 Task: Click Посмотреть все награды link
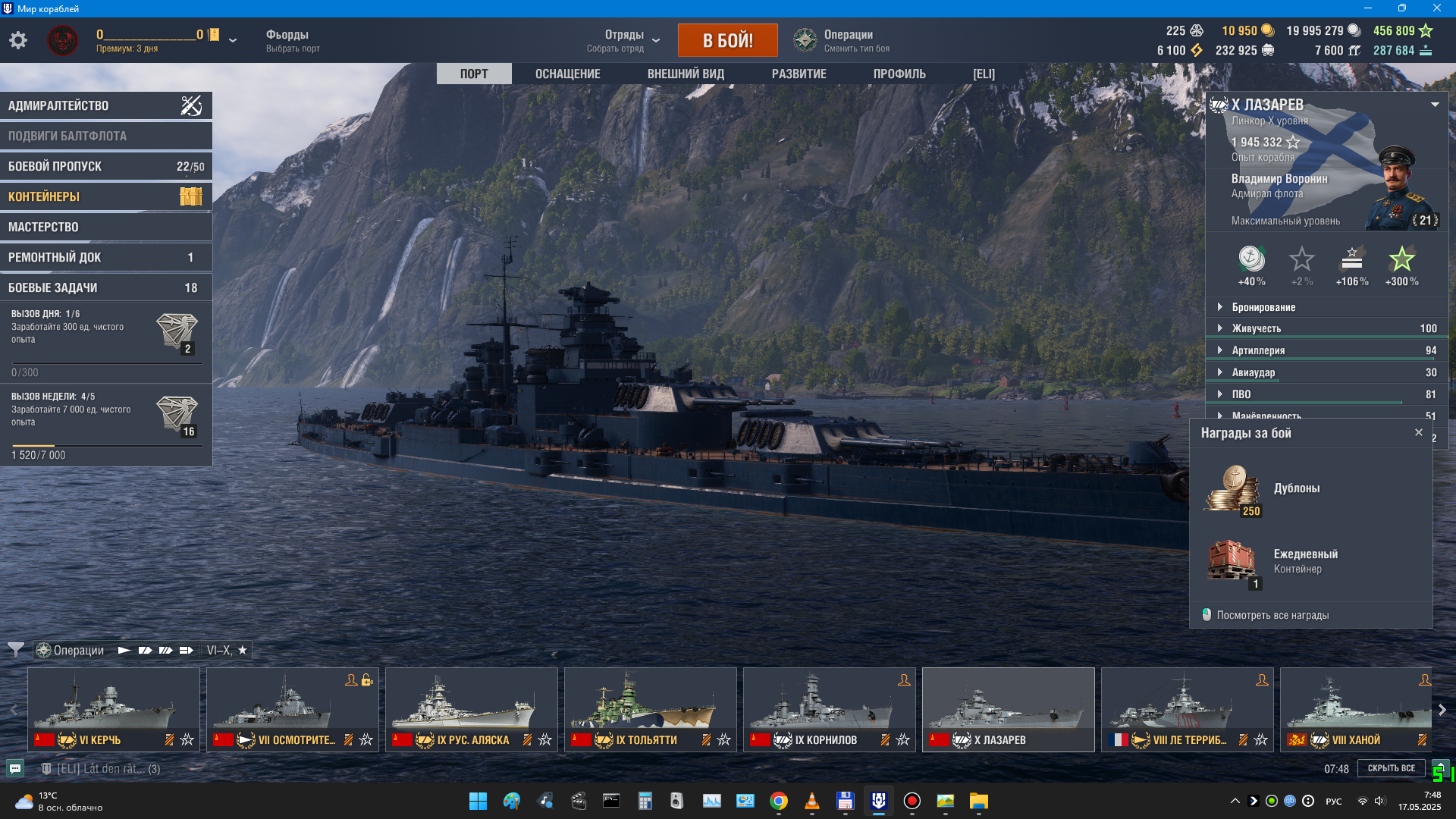[x=1272, y=615]
